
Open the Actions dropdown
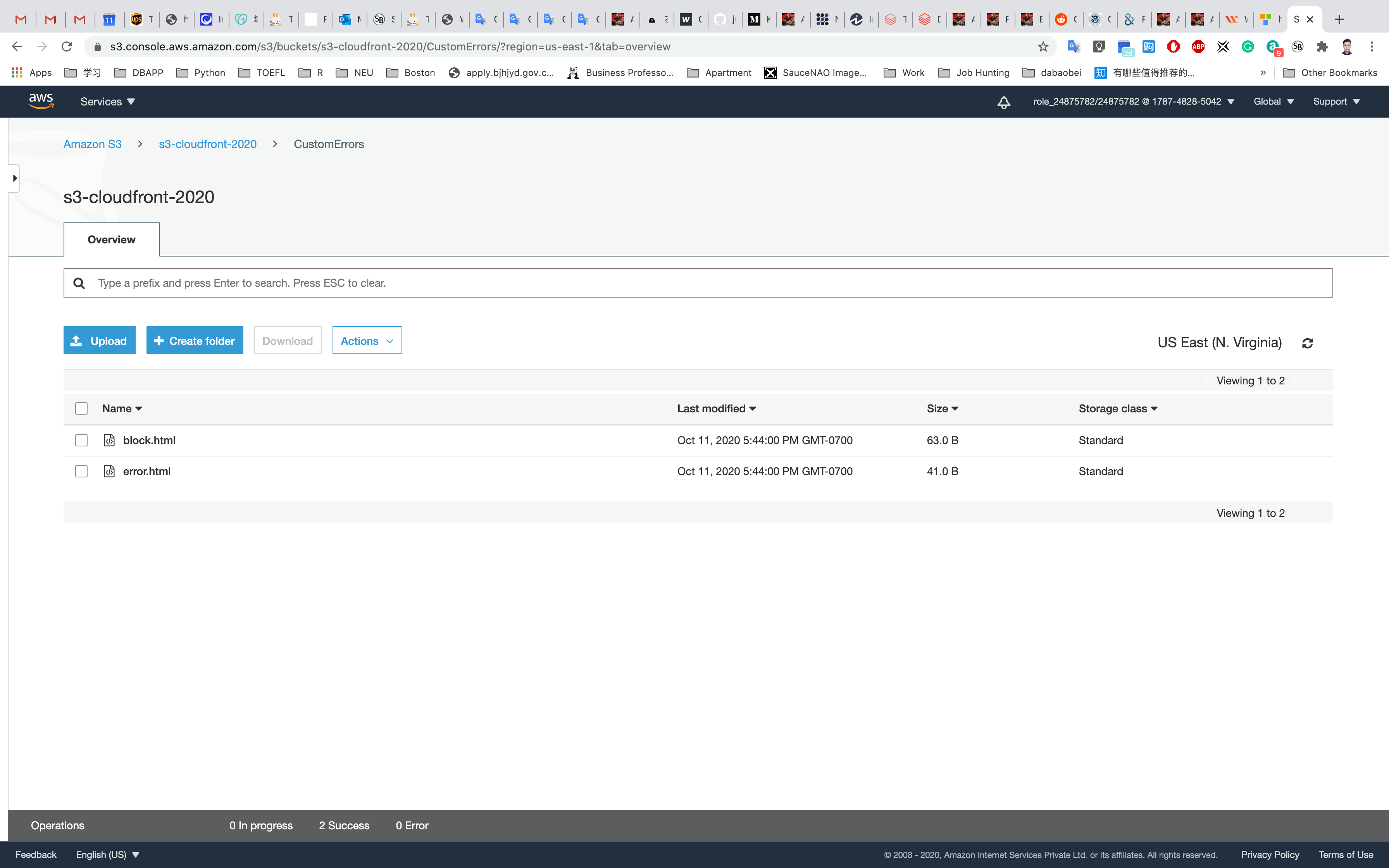(367, 341)
